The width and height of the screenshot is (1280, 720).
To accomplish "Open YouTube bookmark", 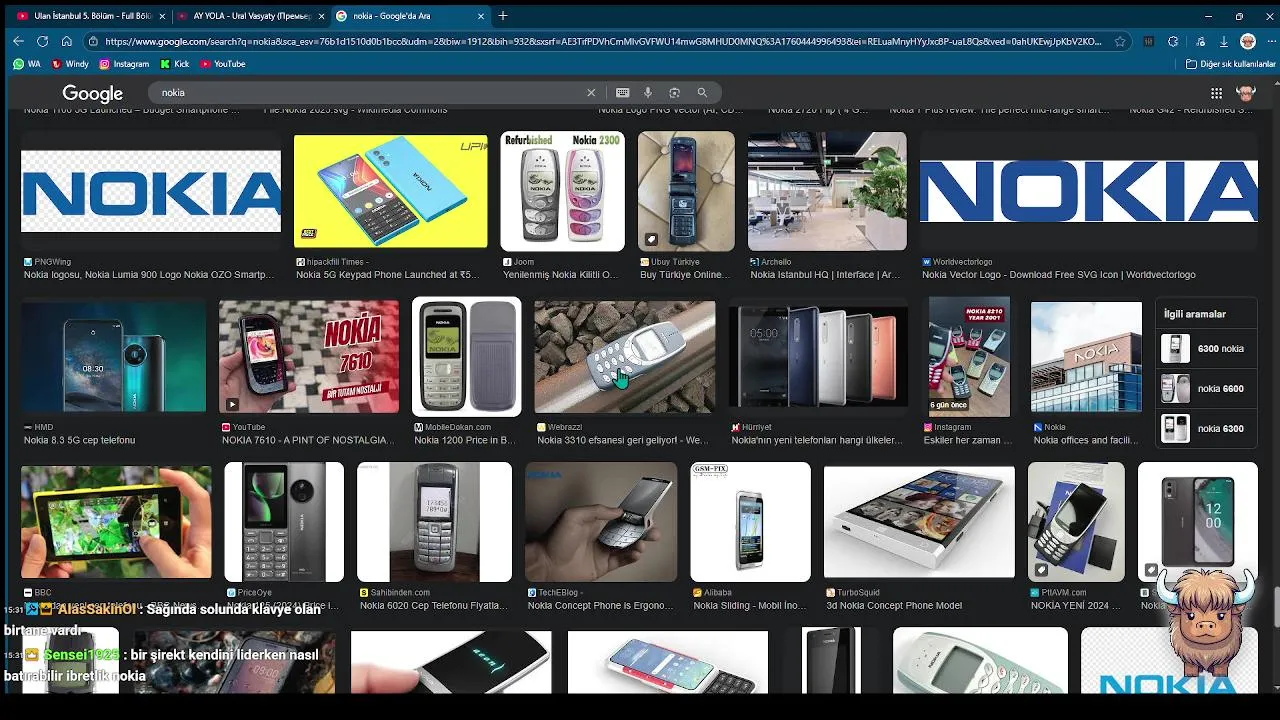I will click(x=222, y=64).
